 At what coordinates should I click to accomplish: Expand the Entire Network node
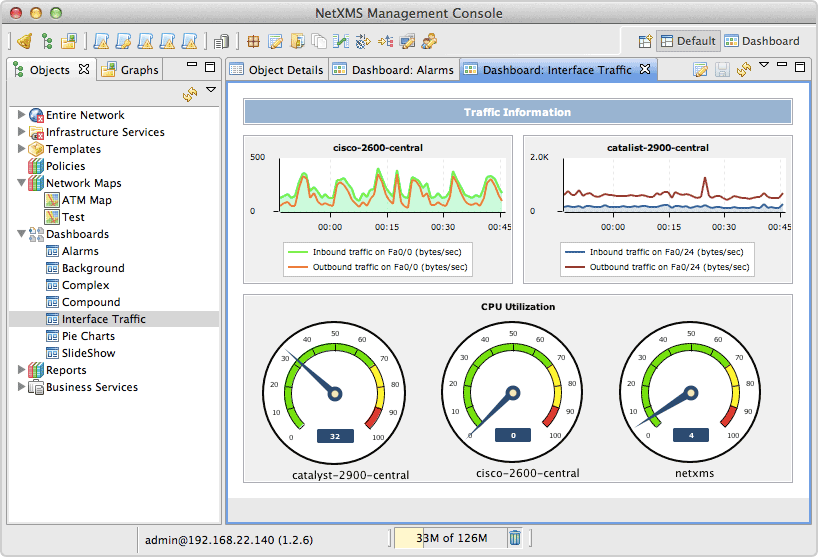point(21,114)
